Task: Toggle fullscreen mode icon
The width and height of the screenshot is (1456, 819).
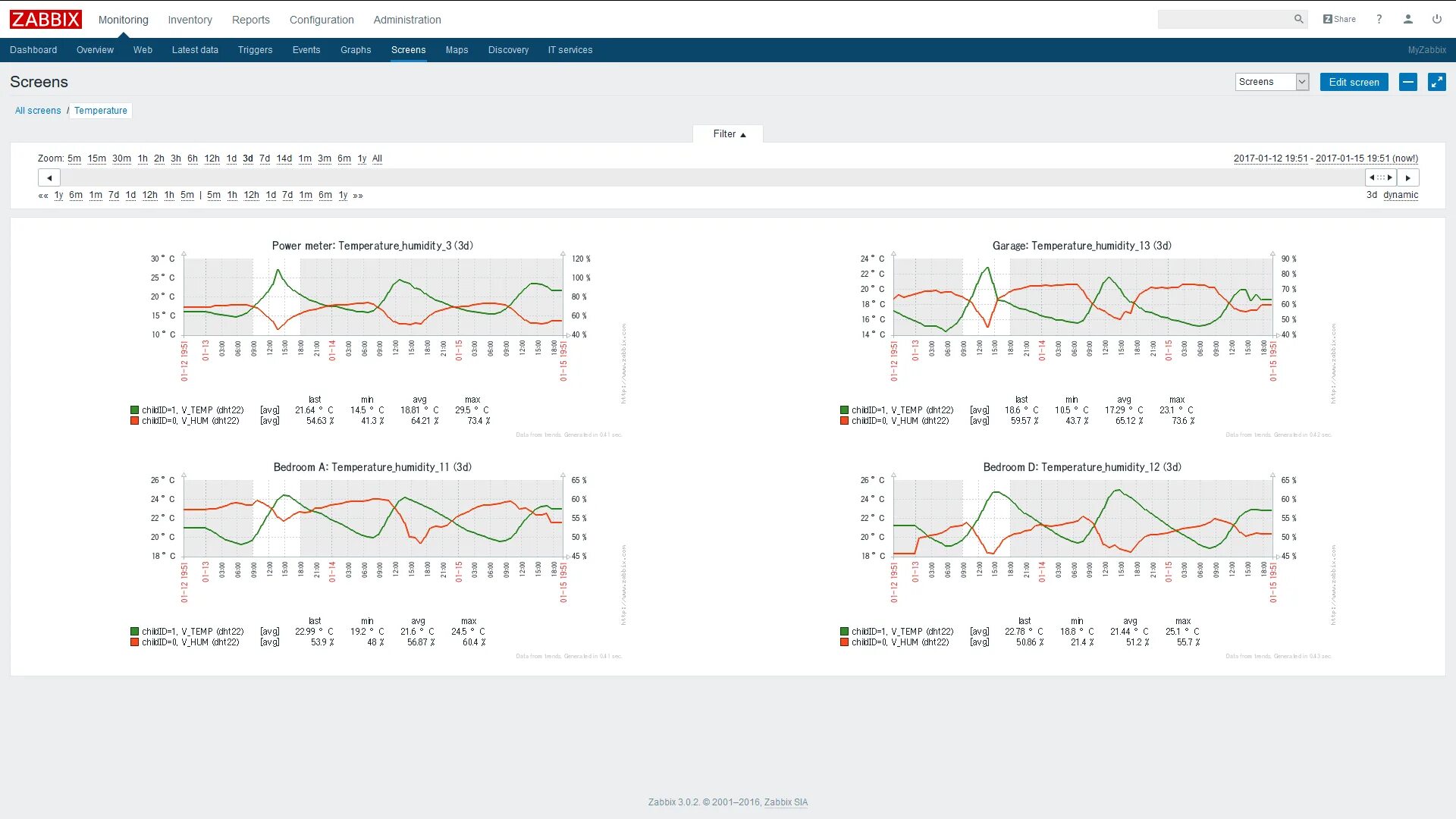Action: point(1436,82)
